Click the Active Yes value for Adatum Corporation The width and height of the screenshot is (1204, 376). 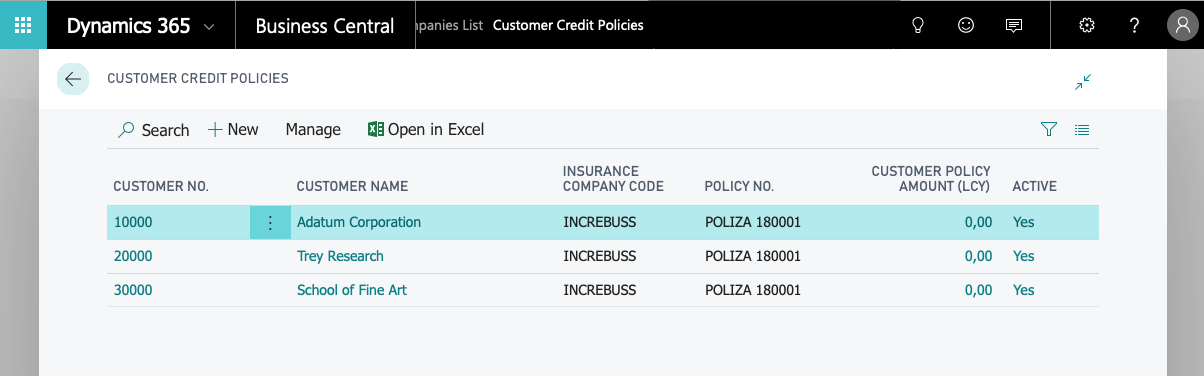[x=1023, y=222]
